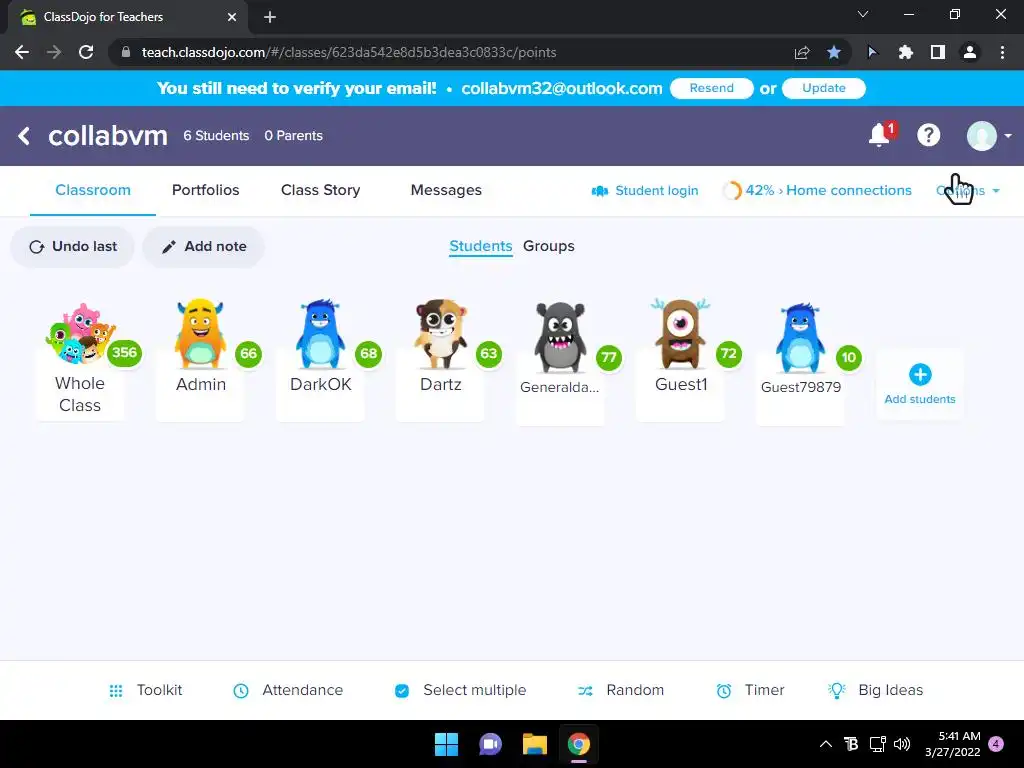Click Undo last button
This screenshot has width=1024, height=768.
pyautogui.click(x=72, y=247)
